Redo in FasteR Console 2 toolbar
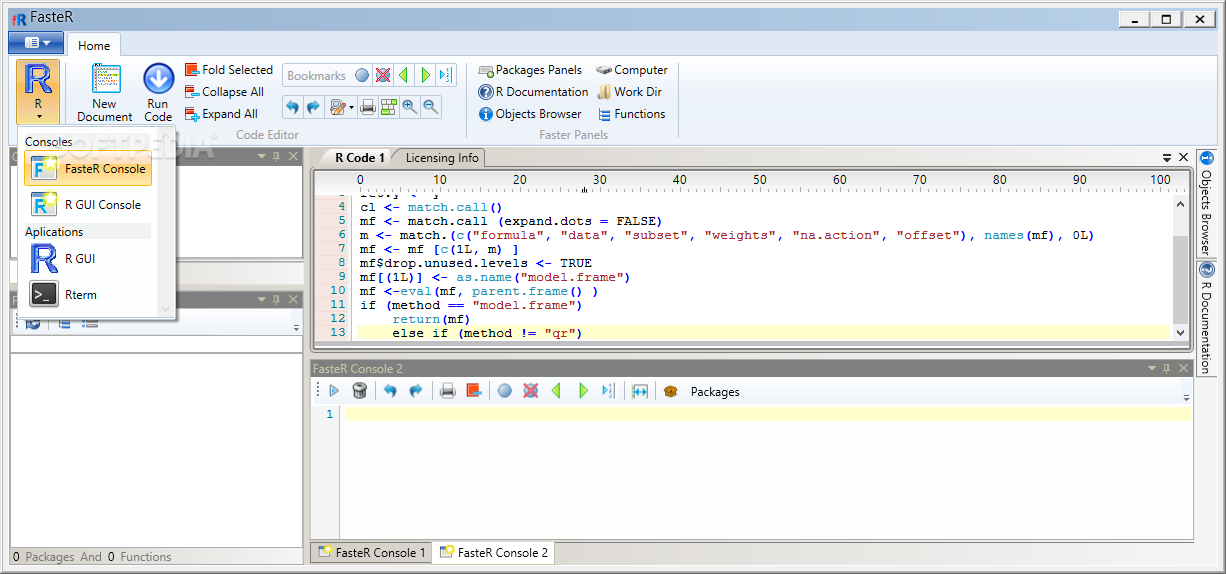 click(416, 391)
